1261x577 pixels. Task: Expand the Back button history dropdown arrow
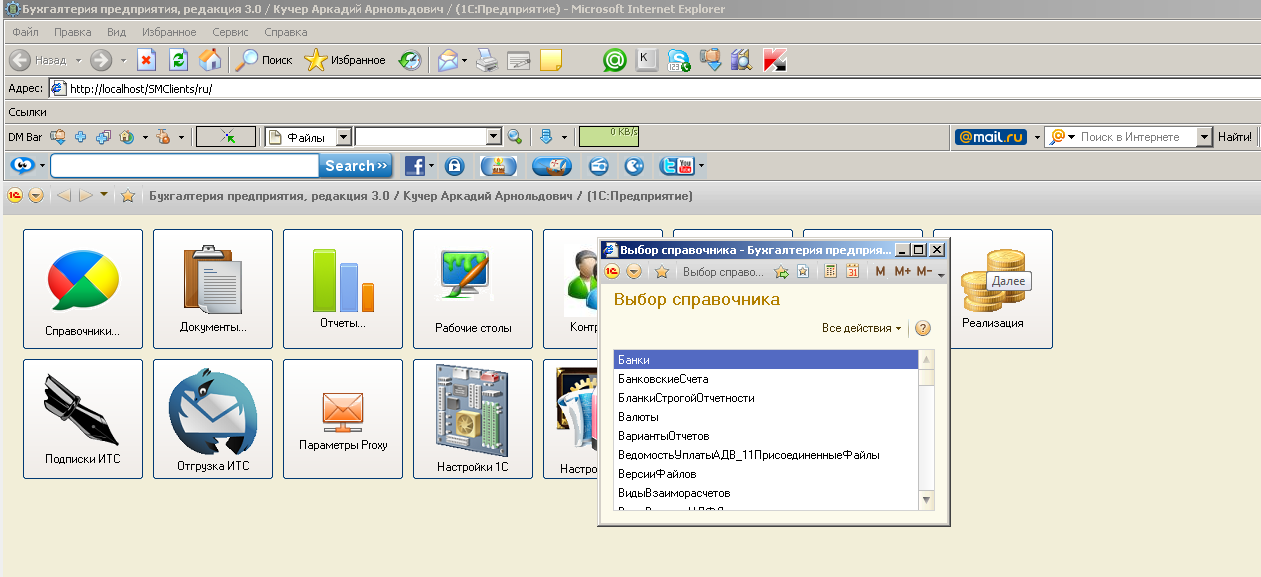(x=78, y=60)
